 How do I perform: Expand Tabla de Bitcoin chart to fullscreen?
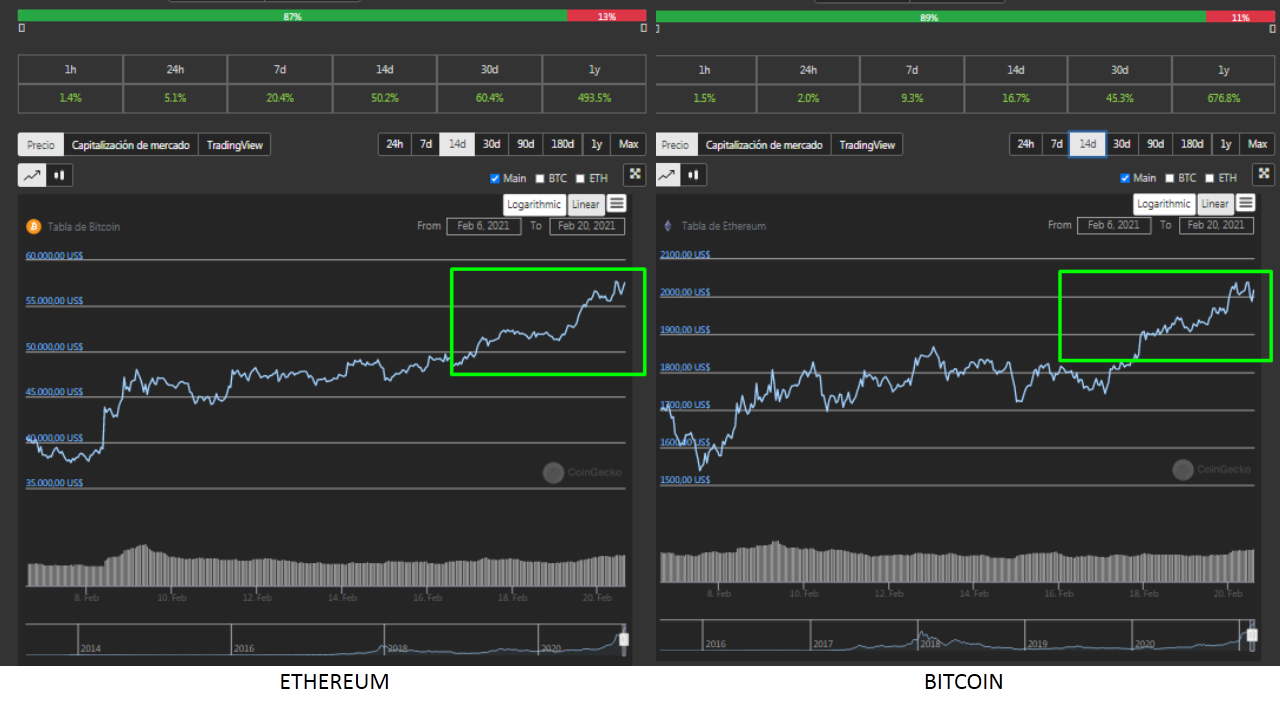[635, 175]
